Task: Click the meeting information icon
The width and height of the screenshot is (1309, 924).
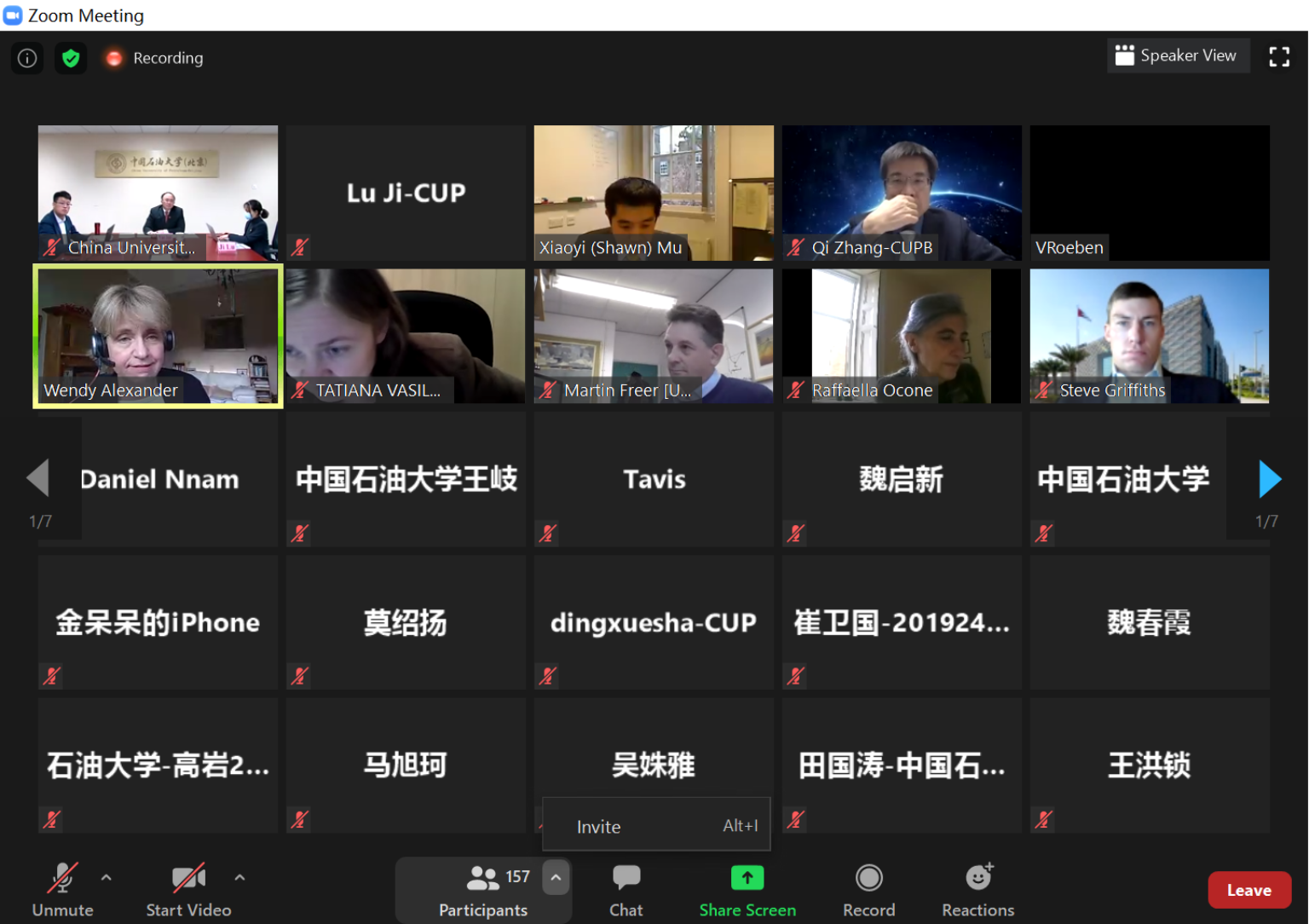Action: pos(26,58)
